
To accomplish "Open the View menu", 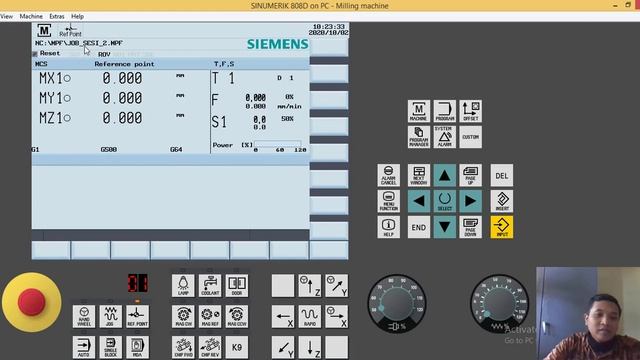I will coord(7,16).
